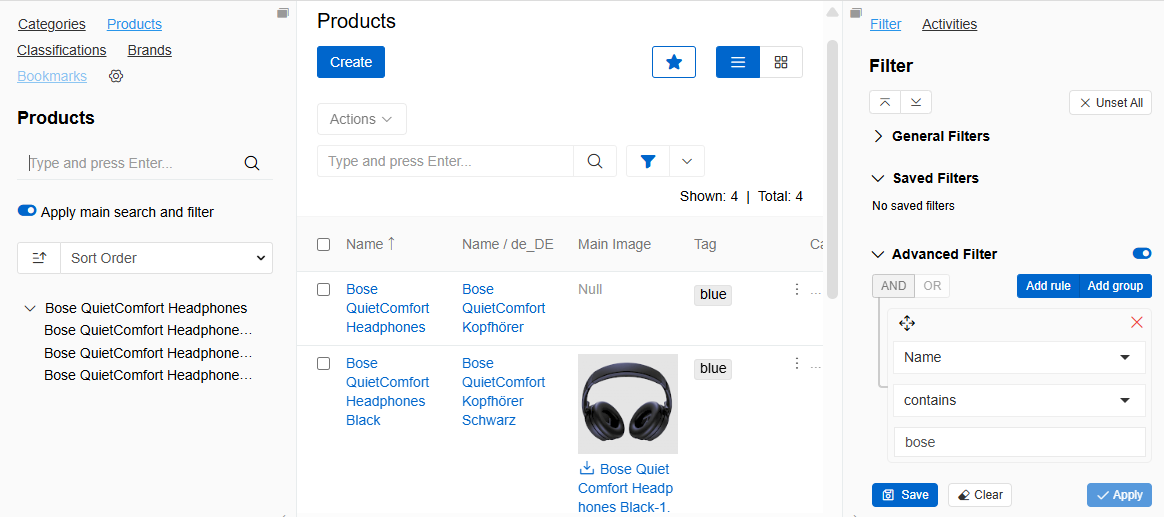The width and height of the screenshot is (1164, 517).
Task: Open bookmarks settings gear icon
Action: 116,76
